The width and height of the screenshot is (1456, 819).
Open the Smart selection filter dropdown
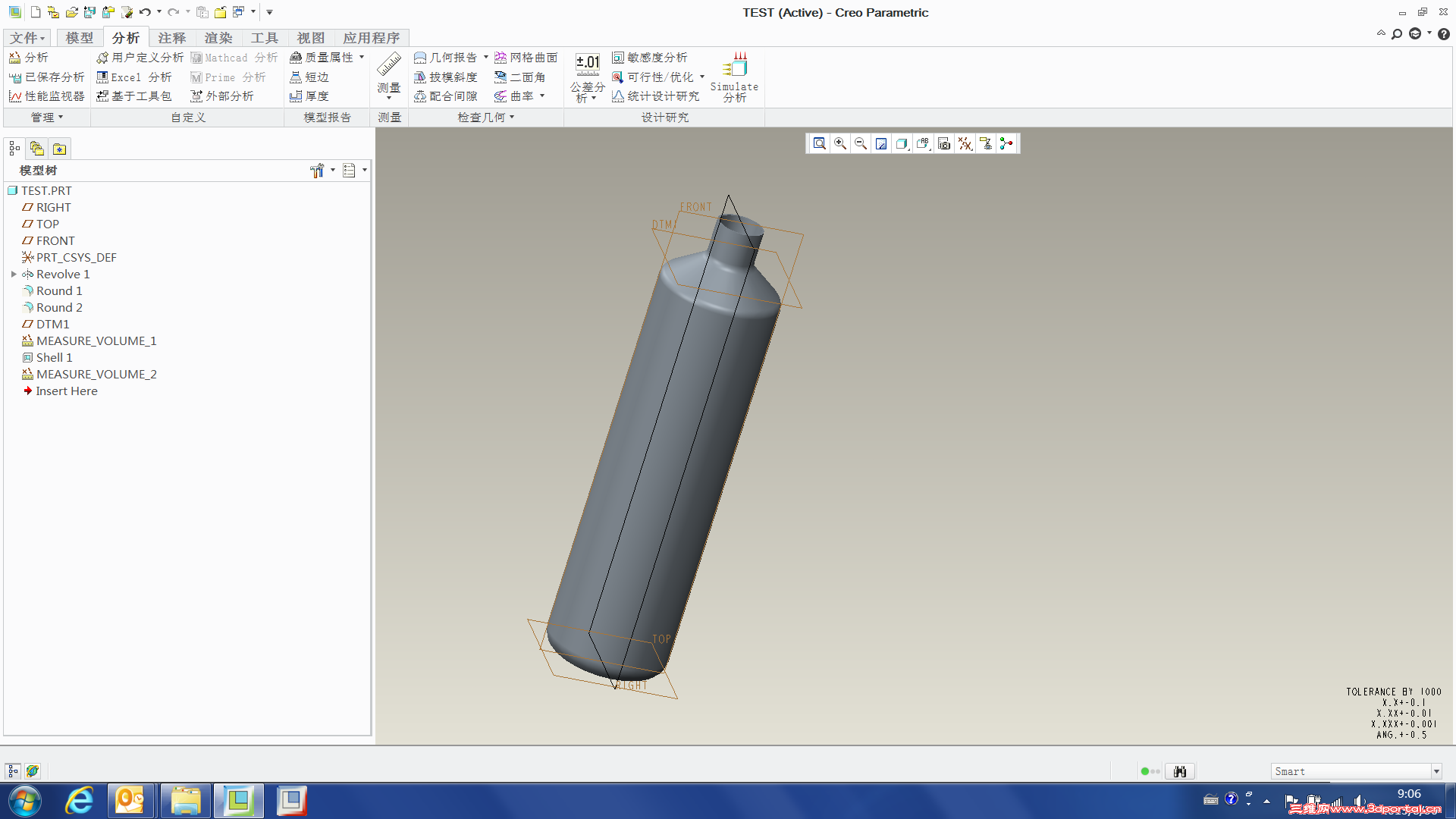pos(1436,771)
